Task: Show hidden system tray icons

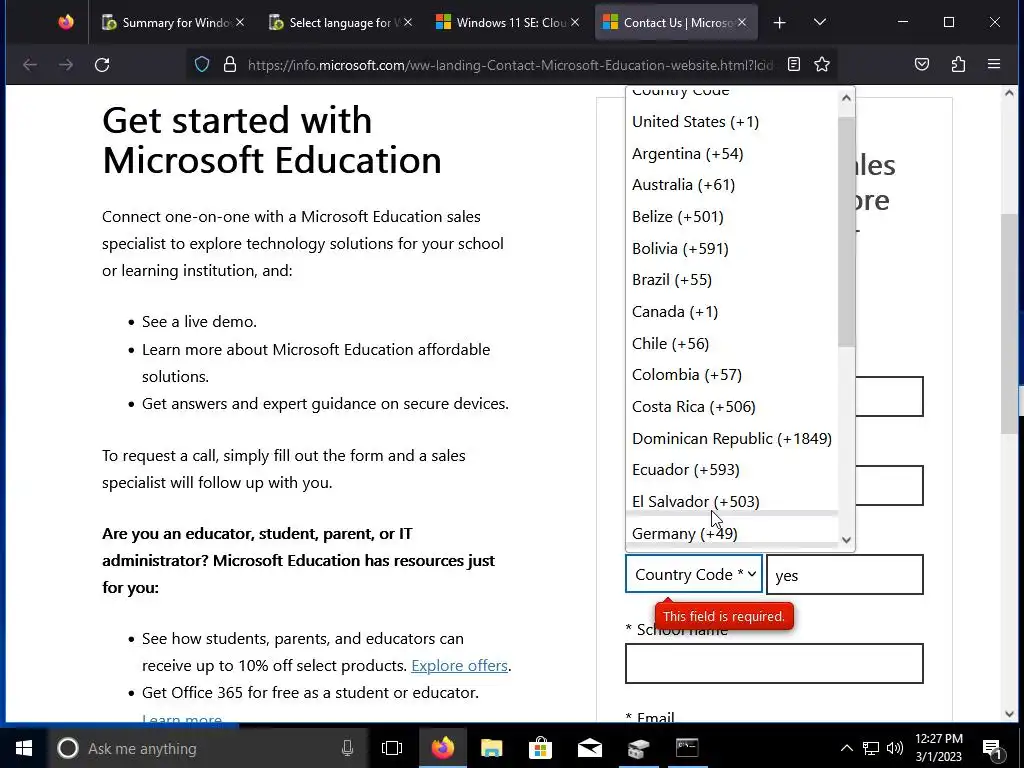Action: click(846, 748)
